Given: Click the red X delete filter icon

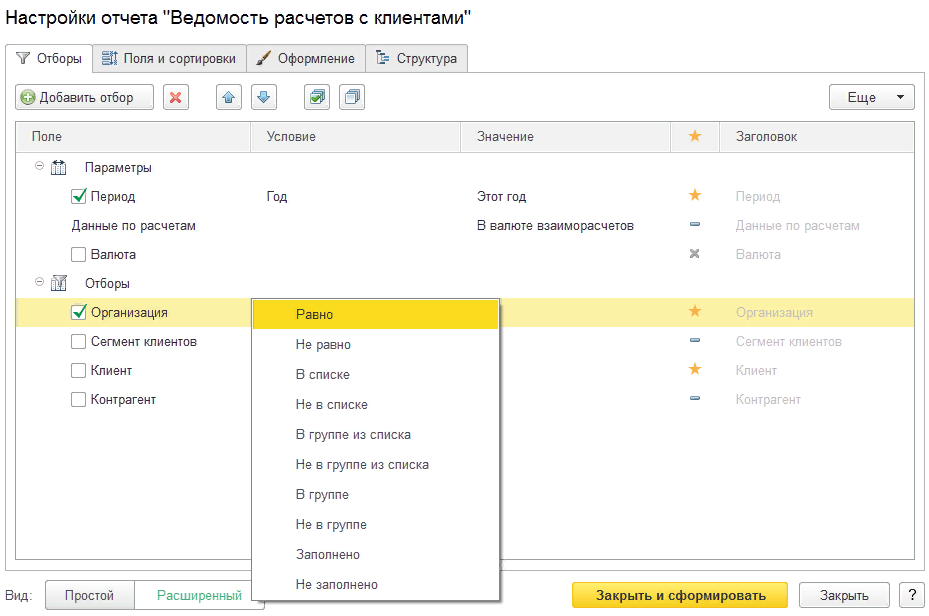Looking at the screenshot, I should pyautogui.click(x=176, y=97).
